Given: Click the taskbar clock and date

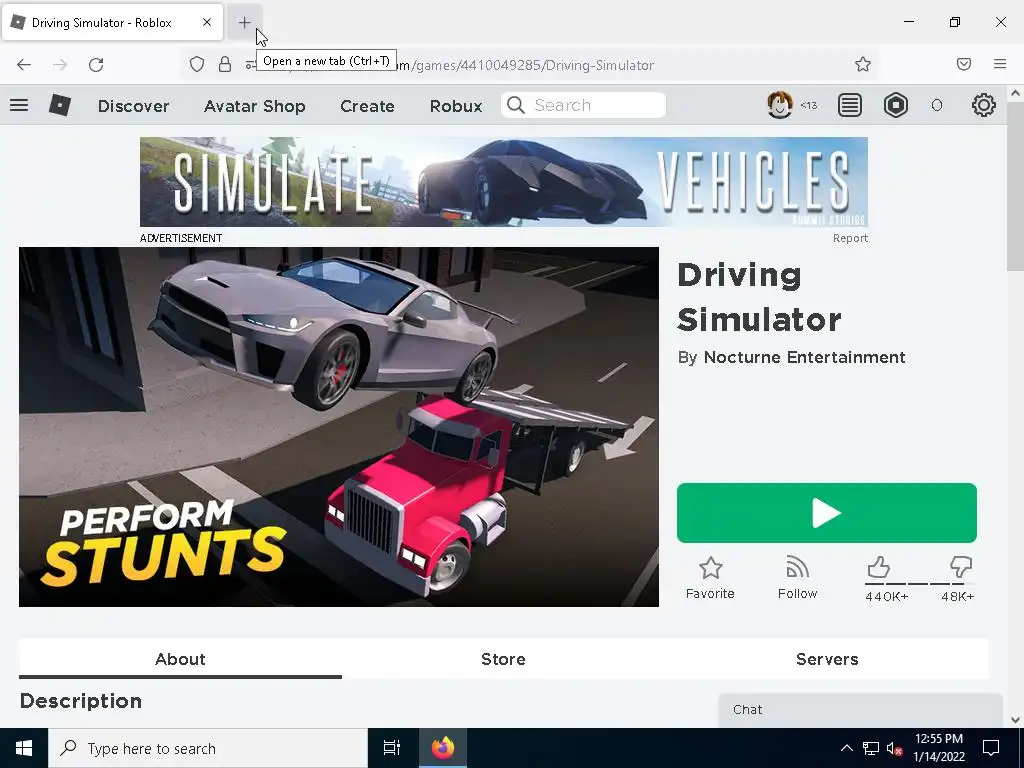Looking at the screenshot, I should point(938,748).
